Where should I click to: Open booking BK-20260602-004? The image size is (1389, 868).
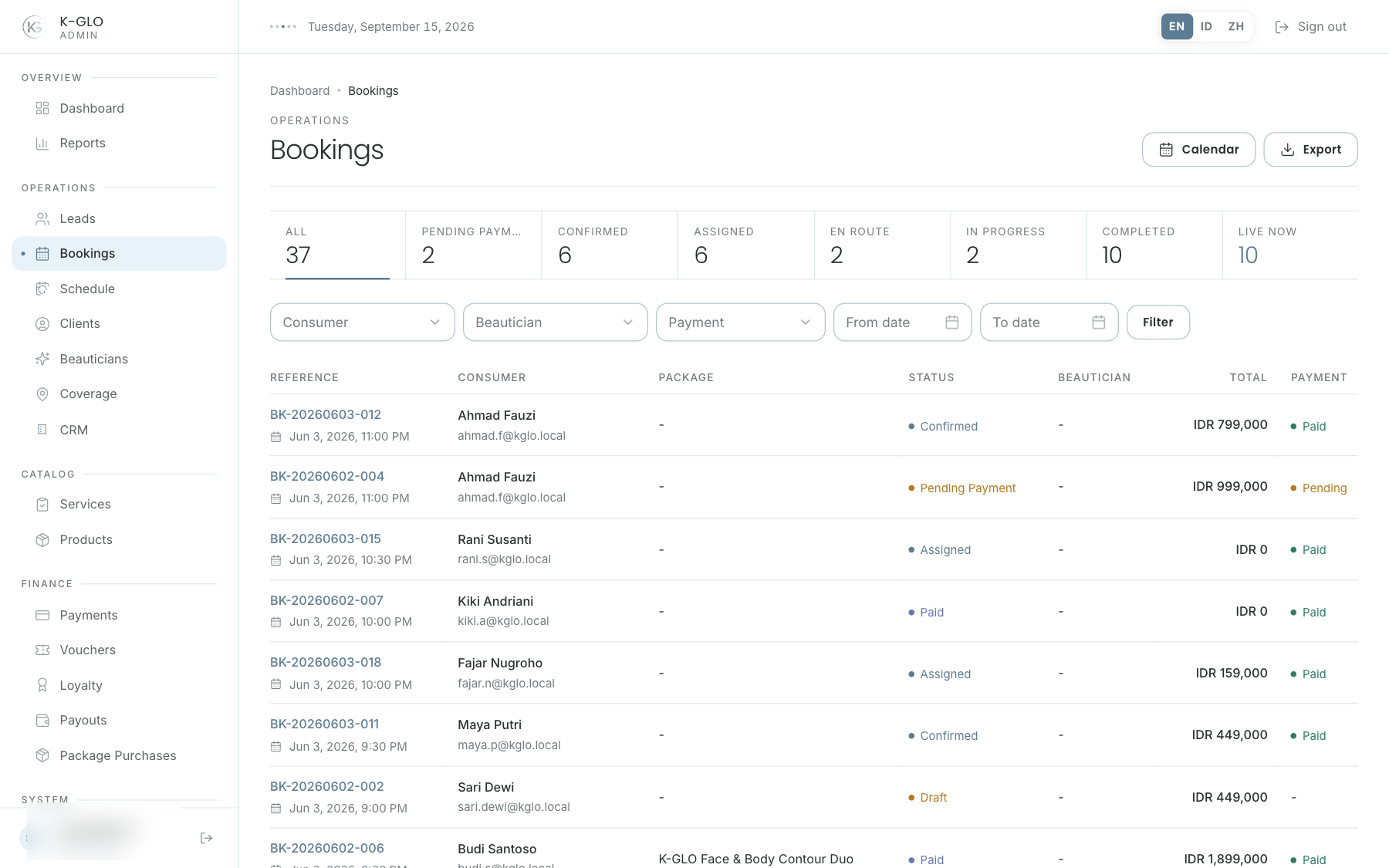pos(327,477)
